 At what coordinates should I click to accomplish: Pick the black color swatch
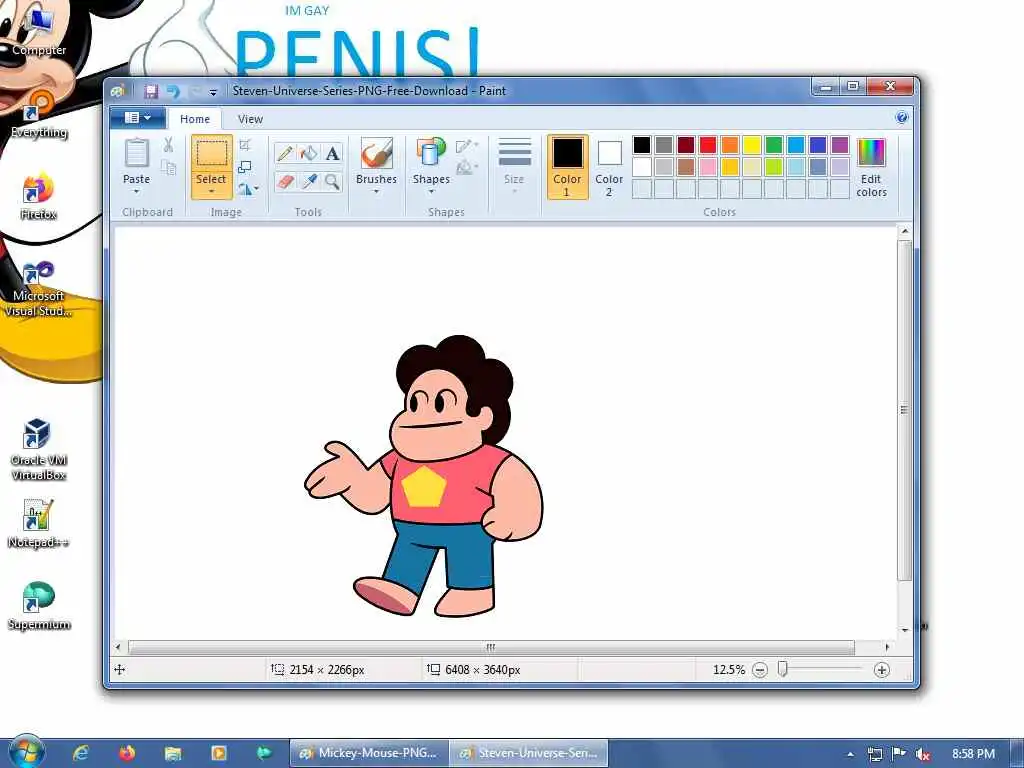pos(642,145)
